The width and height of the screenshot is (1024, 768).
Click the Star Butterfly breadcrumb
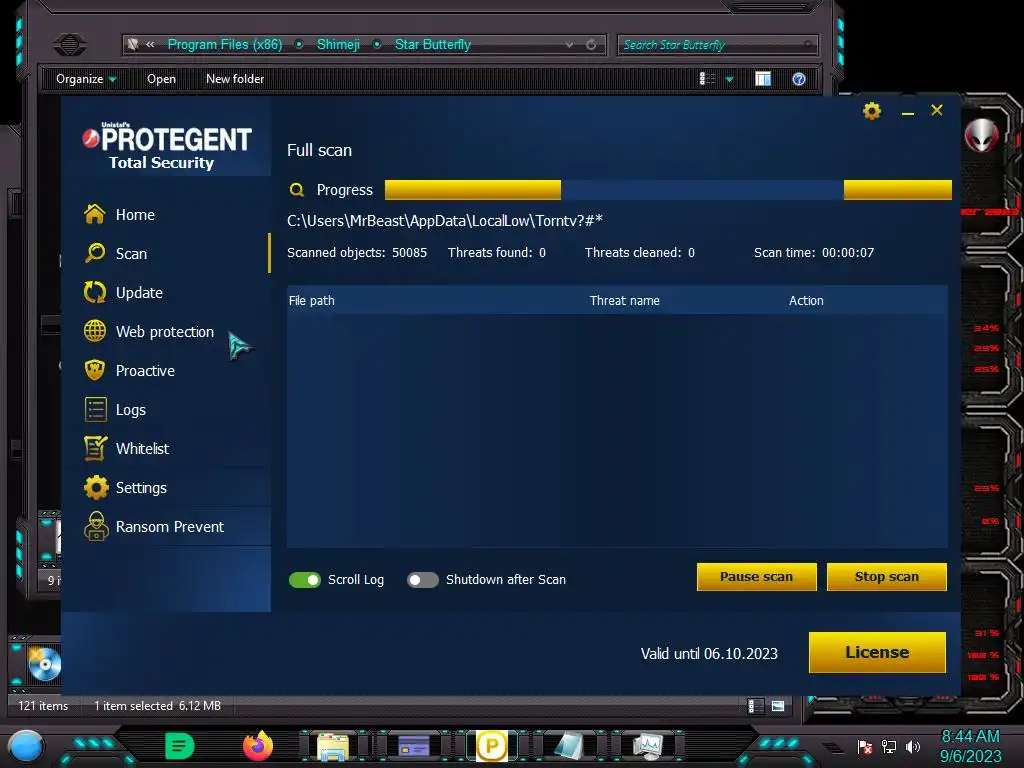[432, 44]
